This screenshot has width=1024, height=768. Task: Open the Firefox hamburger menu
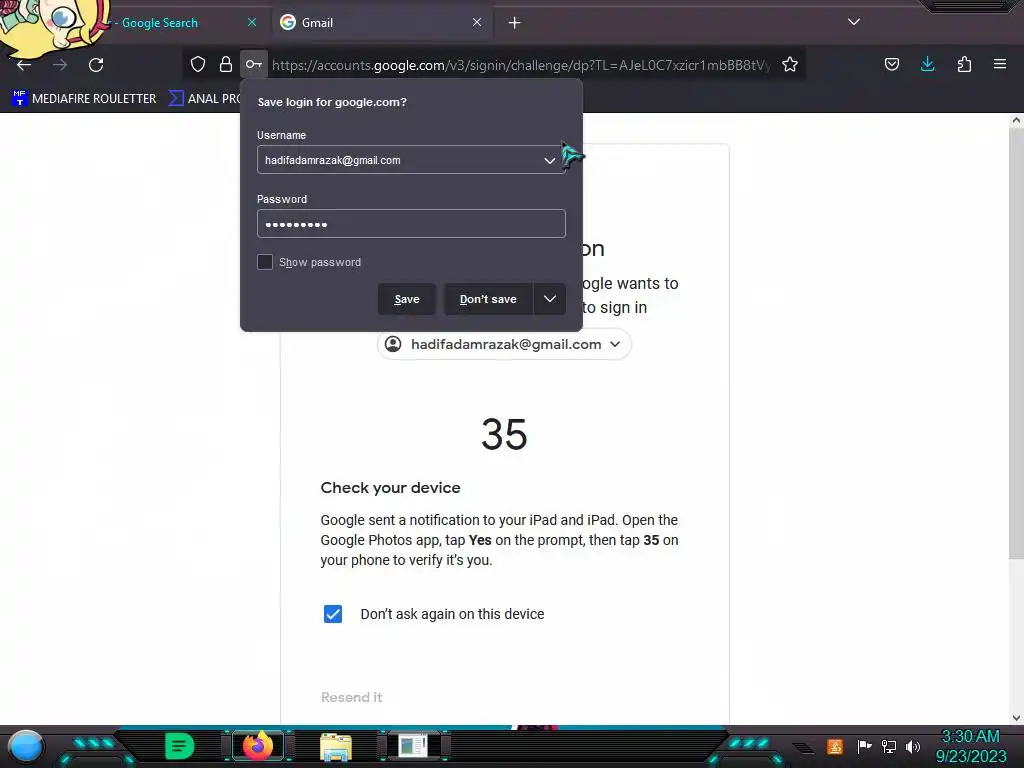(x=1000, y=64)
